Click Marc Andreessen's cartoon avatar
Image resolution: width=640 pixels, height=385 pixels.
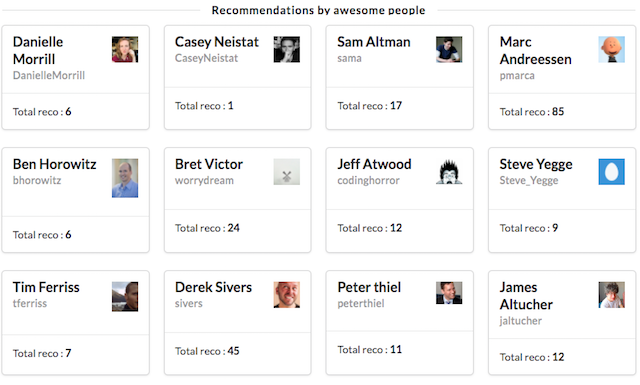[611, 49]
